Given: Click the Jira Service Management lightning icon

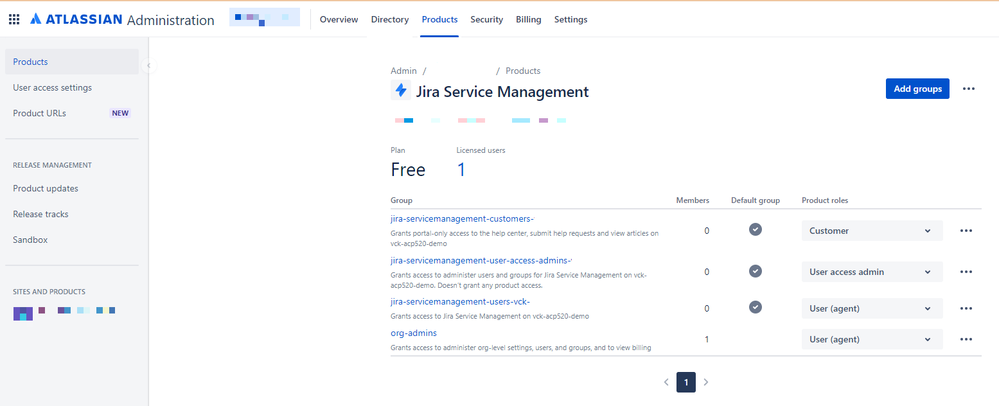Looking at the screenshot, I should [x=401, y=91].
